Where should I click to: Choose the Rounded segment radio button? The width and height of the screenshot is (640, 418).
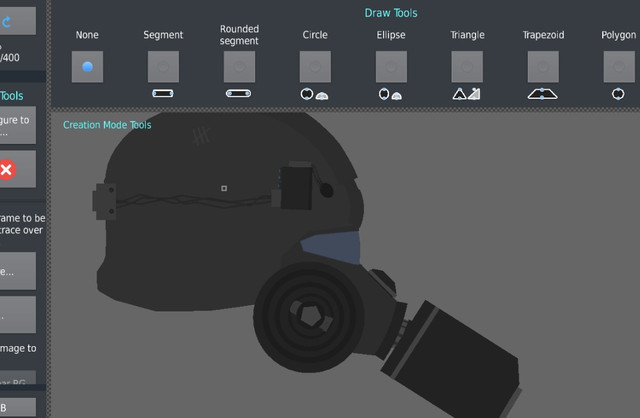tap(239, 67)
